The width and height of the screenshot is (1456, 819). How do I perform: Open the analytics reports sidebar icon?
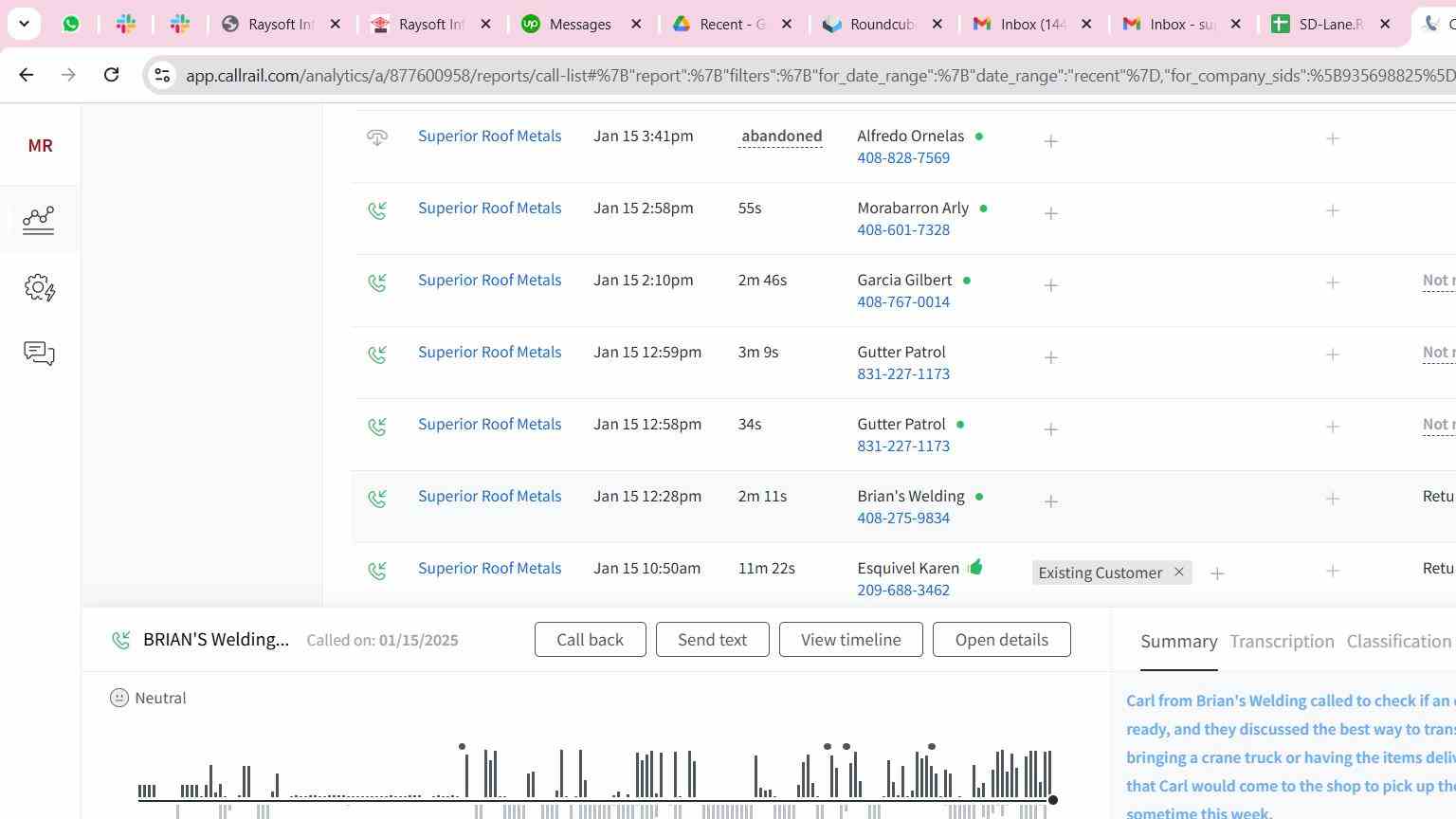point(39,220)
